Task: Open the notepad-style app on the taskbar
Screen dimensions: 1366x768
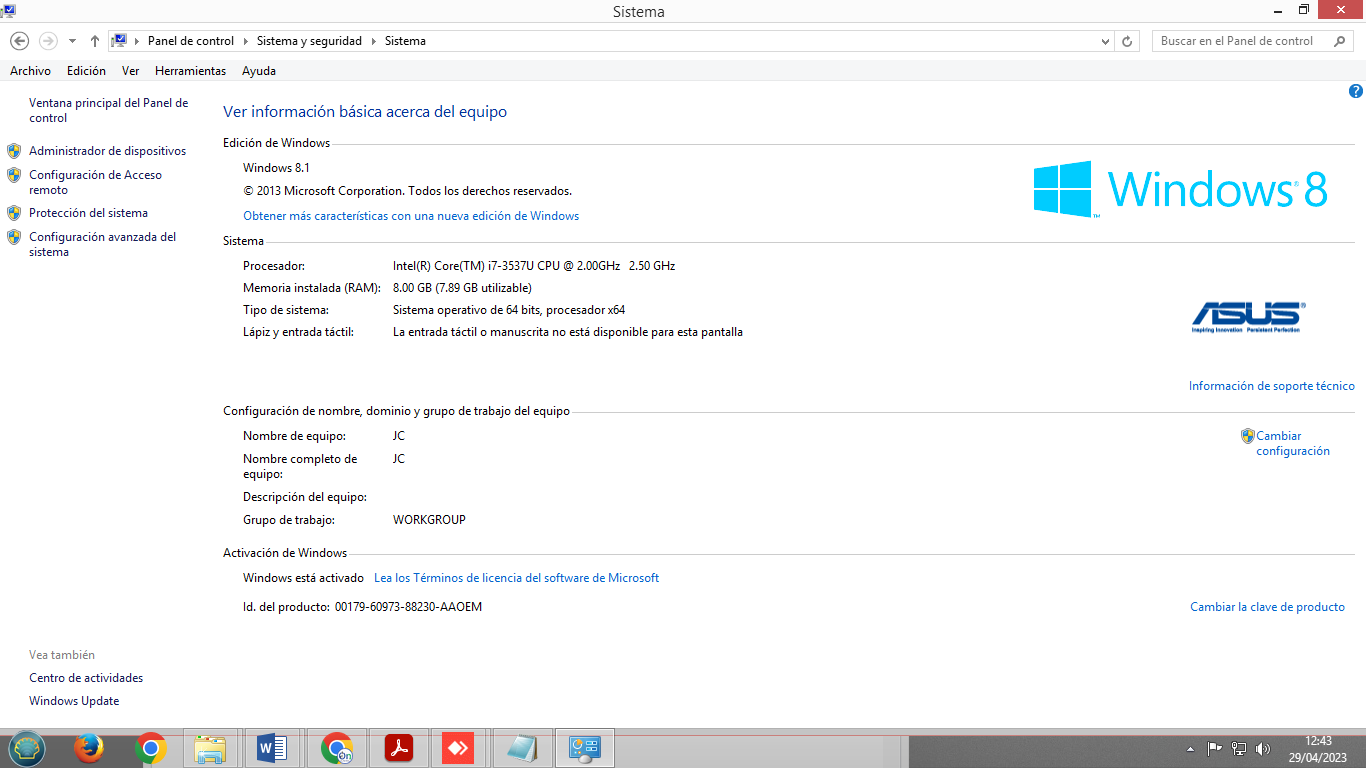Action: 522,748
